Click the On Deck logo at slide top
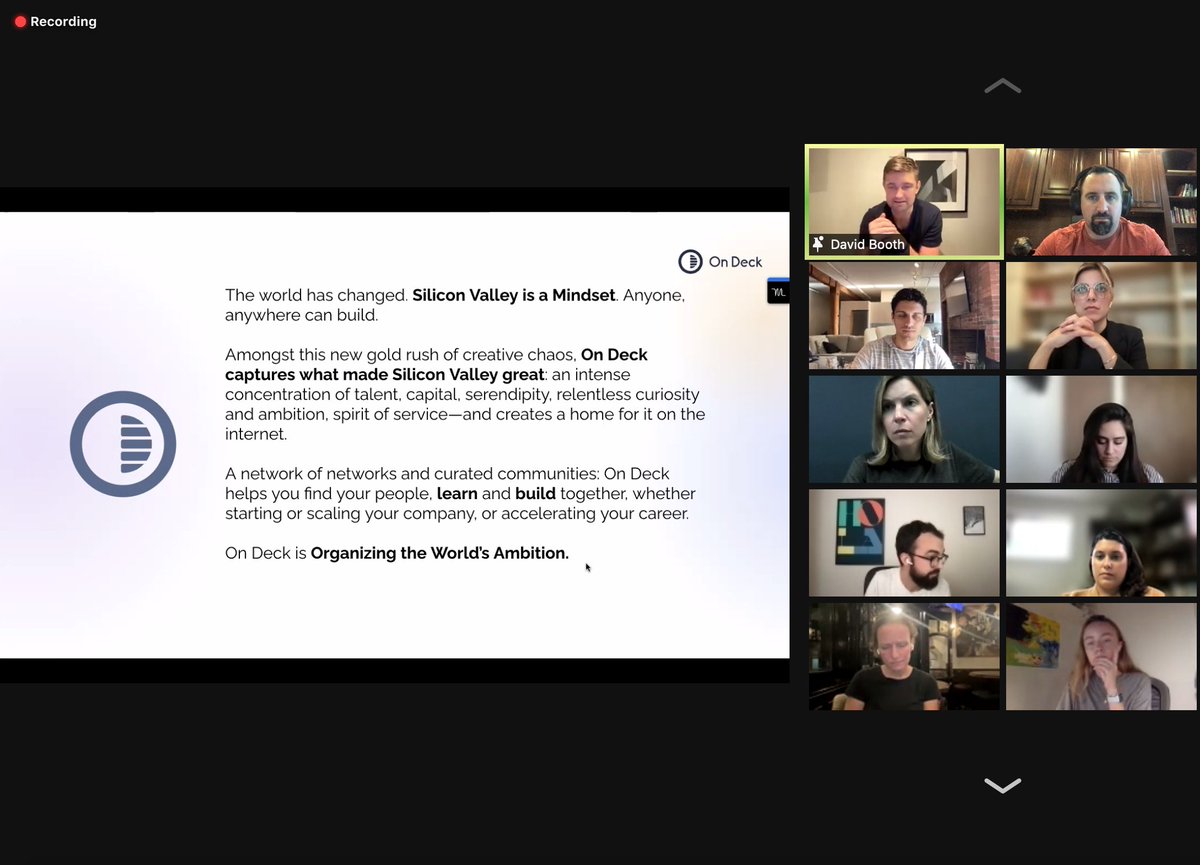This screenshot has height=865, width=1200. coord(720,262)
